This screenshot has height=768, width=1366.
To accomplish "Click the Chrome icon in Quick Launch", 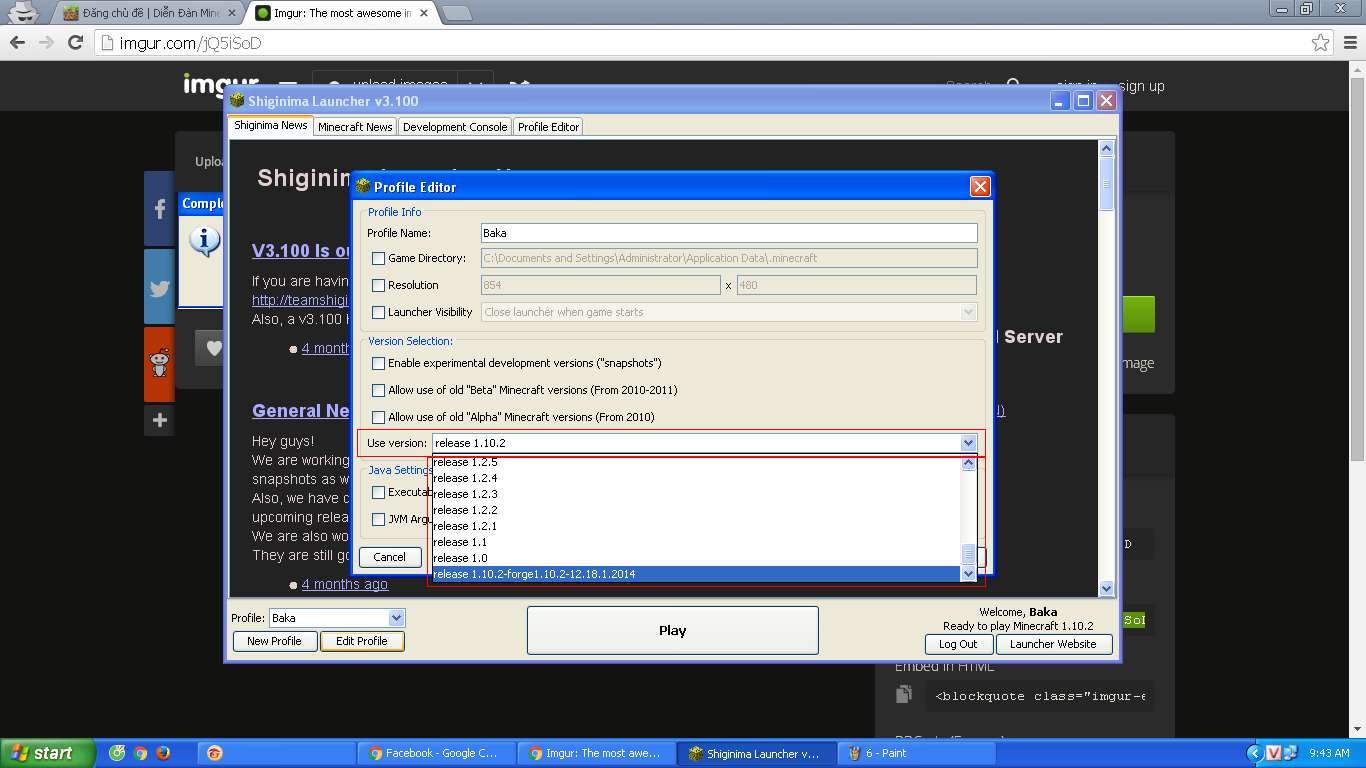I will coord(140,753).
